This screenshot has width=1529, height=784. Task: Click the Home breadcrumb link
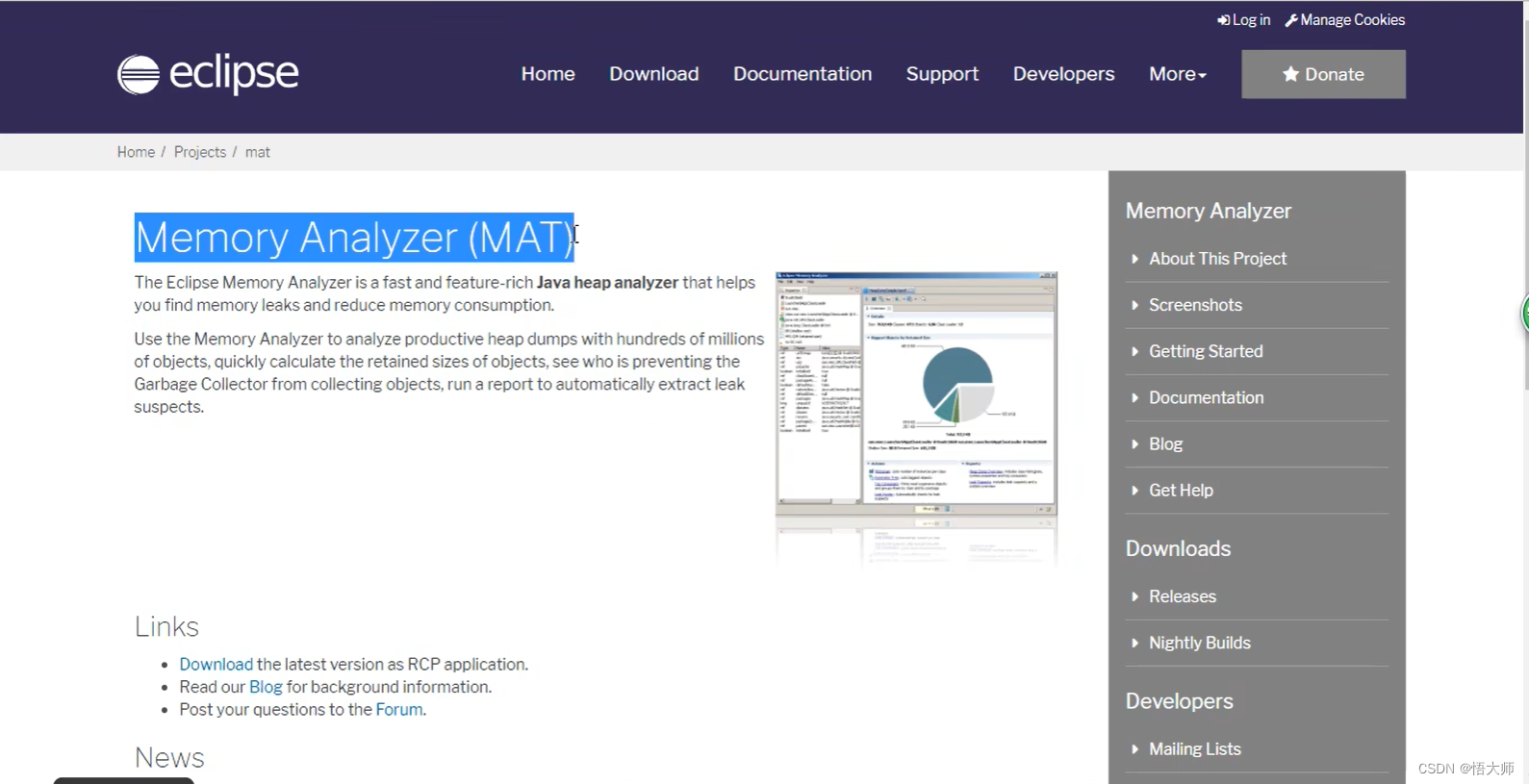[x=136, y=152]
